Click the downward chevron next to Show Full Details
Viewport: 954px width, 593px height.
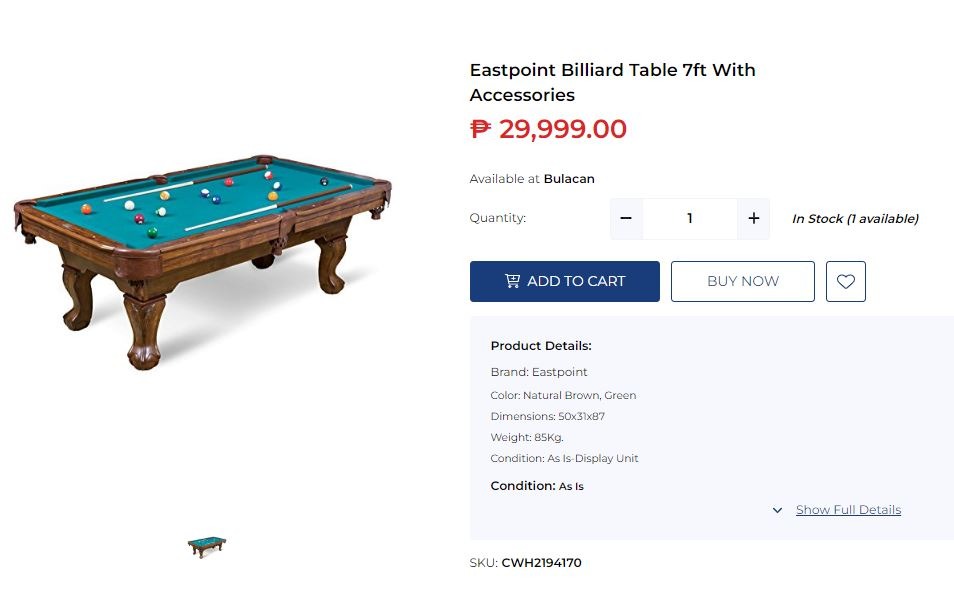pos(777,510)
